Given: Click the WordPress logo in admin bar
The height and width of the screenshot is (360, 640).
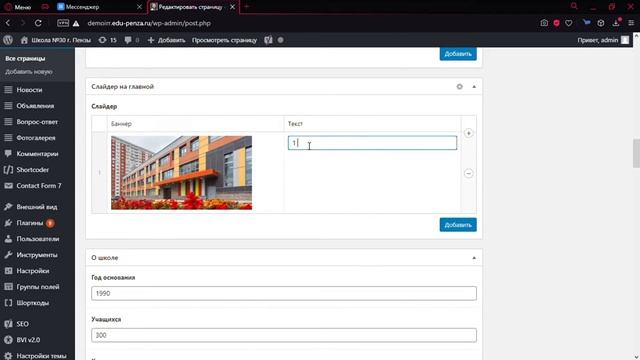Looking at the screenshot, I should (x=8, y=40).
